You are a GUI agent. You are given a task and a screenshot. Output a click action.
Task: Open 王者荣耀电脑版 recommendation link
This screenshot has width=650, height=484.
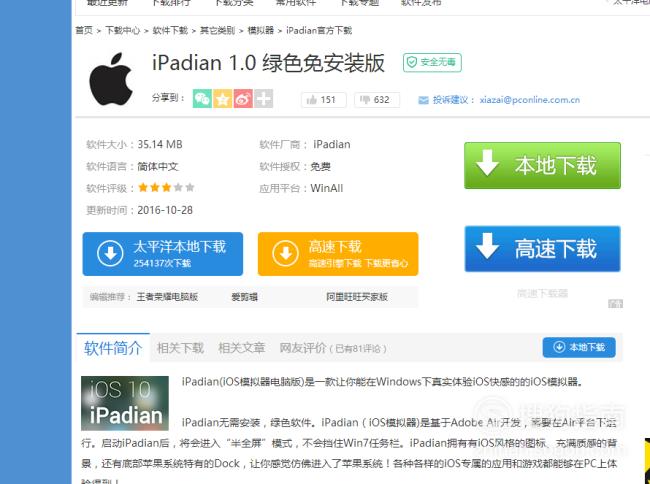tap(167, 297)
